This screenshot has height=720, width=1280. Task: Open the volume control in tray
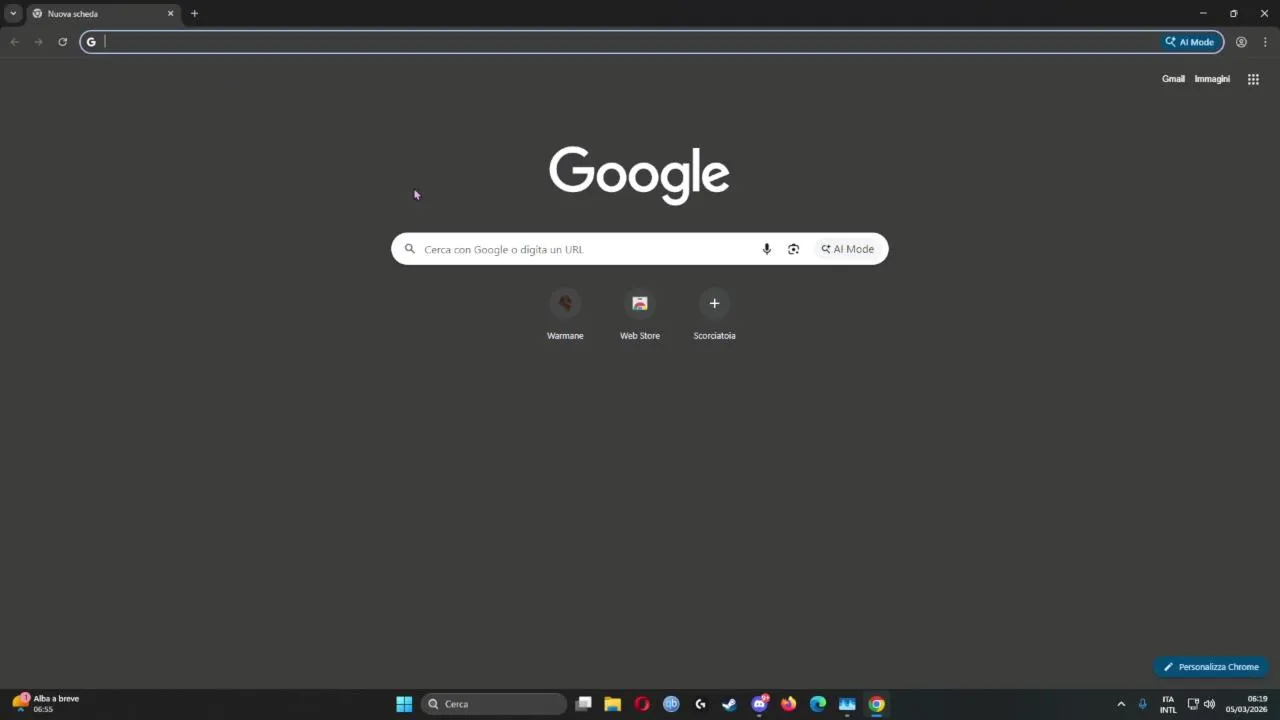(1210, 704)
